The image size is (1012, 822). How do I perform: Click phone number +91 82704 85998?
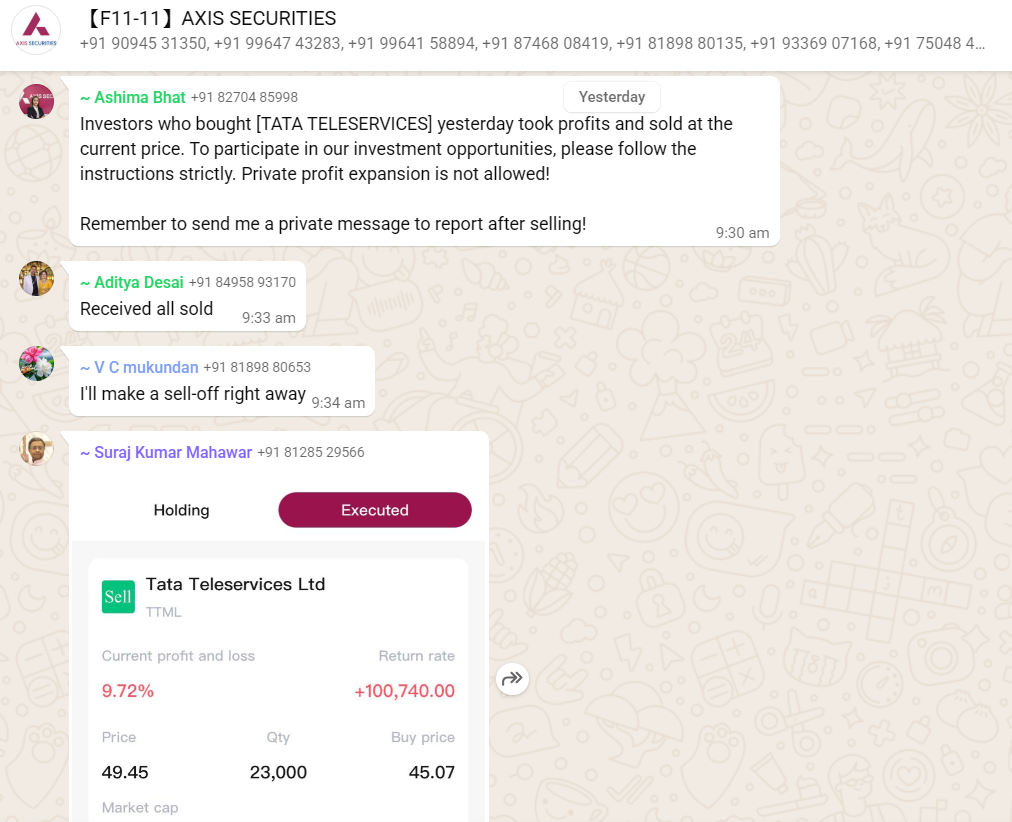[244, 98]
